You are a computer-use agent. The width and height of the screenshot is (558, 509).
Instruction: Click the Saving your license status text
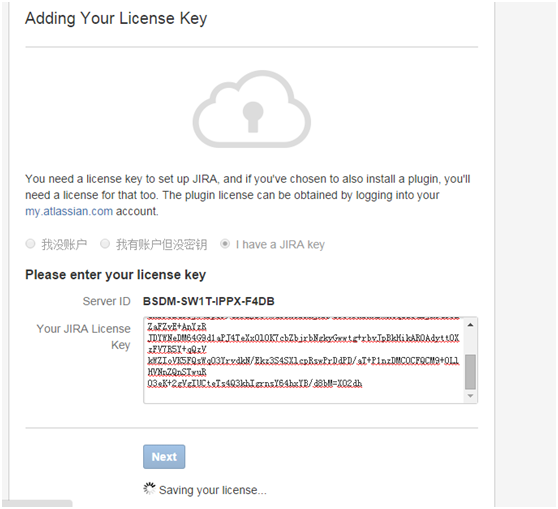(x=212, y=490)
